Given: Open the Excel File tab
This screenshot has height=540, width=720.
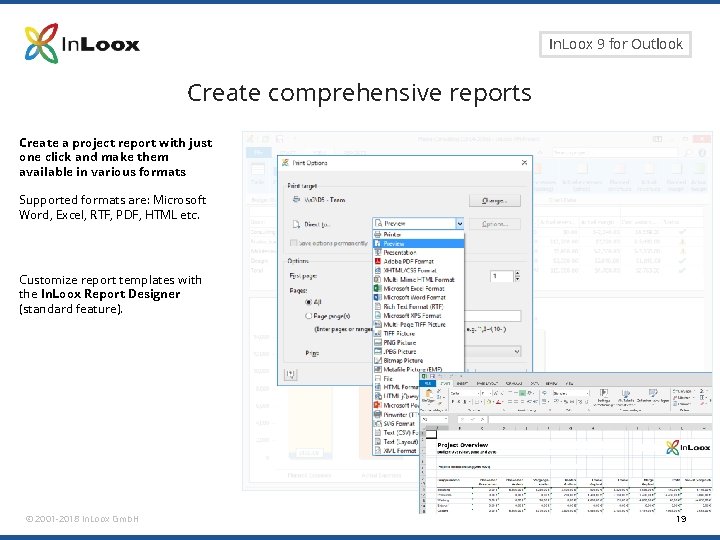Looking at the screenshot, I should tap(428, 383).
